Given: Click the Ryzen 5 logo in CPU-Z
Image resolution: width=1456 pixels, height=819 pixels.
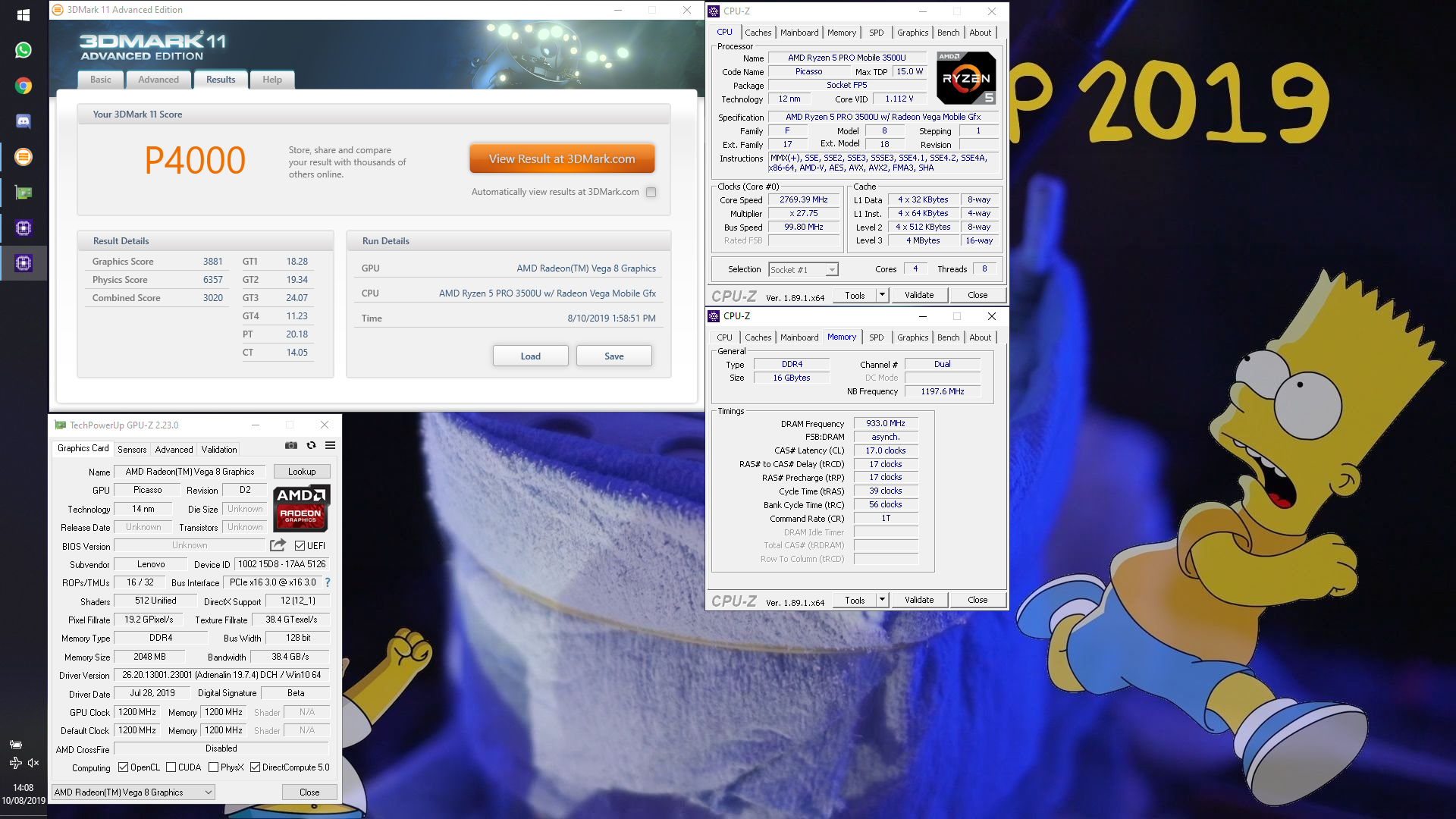Looking at the screenshot, I should (965, 78).
